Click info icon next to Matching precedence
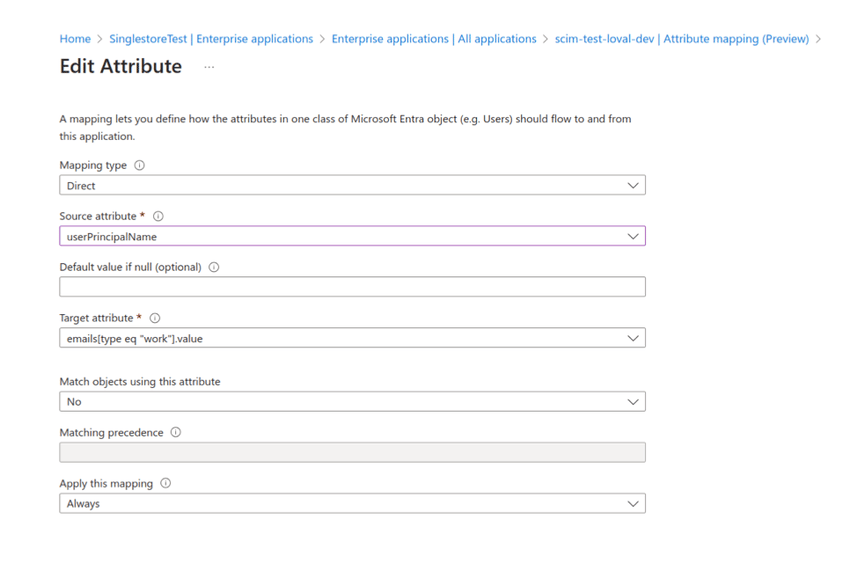The height and width of the screenshot is (564, 850). tap(176, 433)
